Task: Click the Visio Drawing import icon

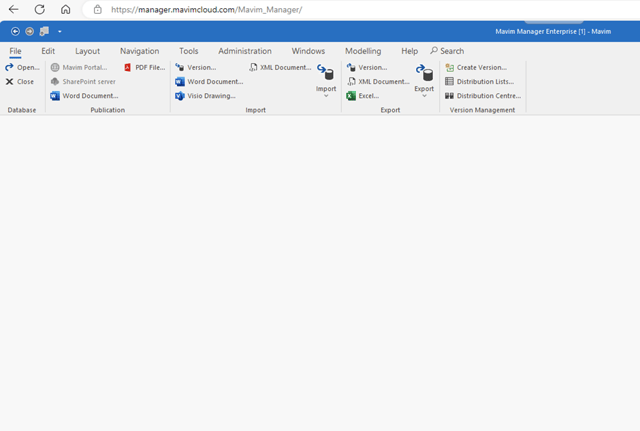Action: click(x=180, y=96)
